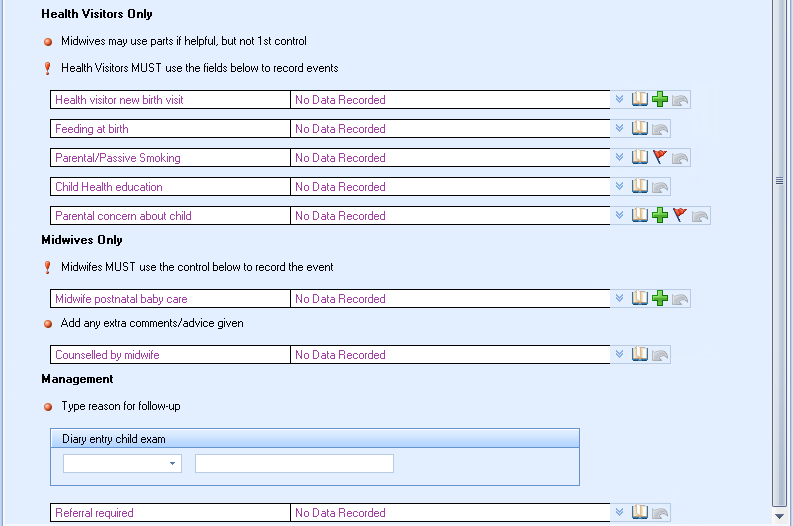
Task: Click undo arrow for Feeding at birth
Action: click(x=660, y=129)
